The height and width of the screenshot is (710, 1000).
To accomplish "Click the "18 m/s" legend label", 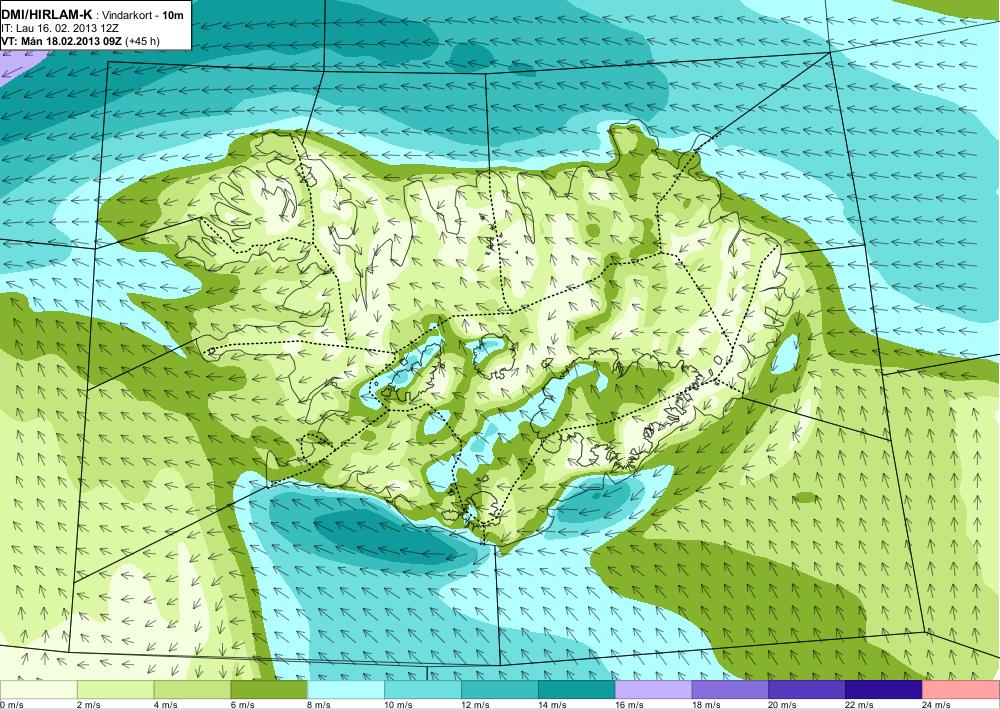I will tap(706, 705).
